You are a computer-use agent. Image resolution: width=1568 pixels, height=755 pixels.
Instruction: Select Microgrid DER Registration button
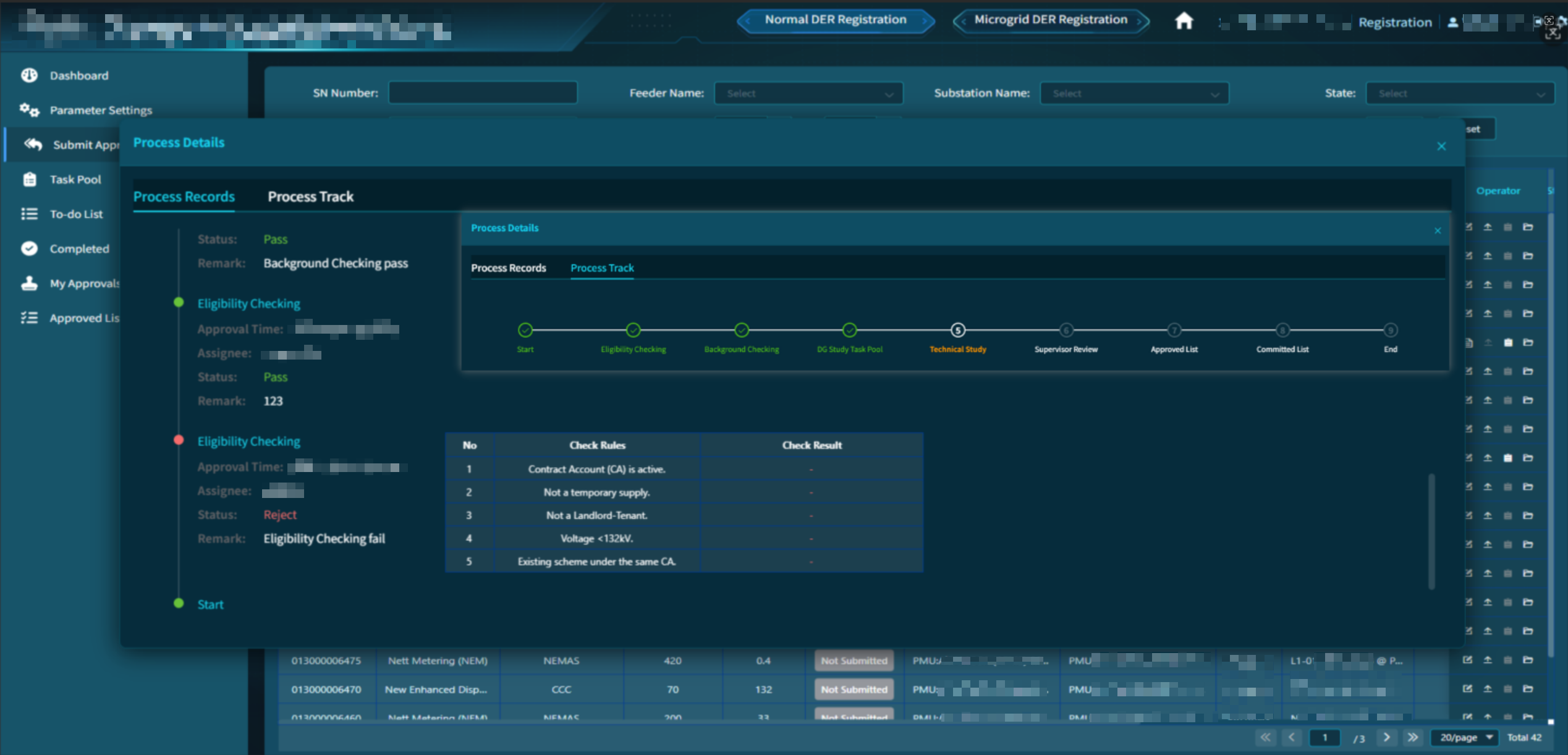click(1051, 20)
